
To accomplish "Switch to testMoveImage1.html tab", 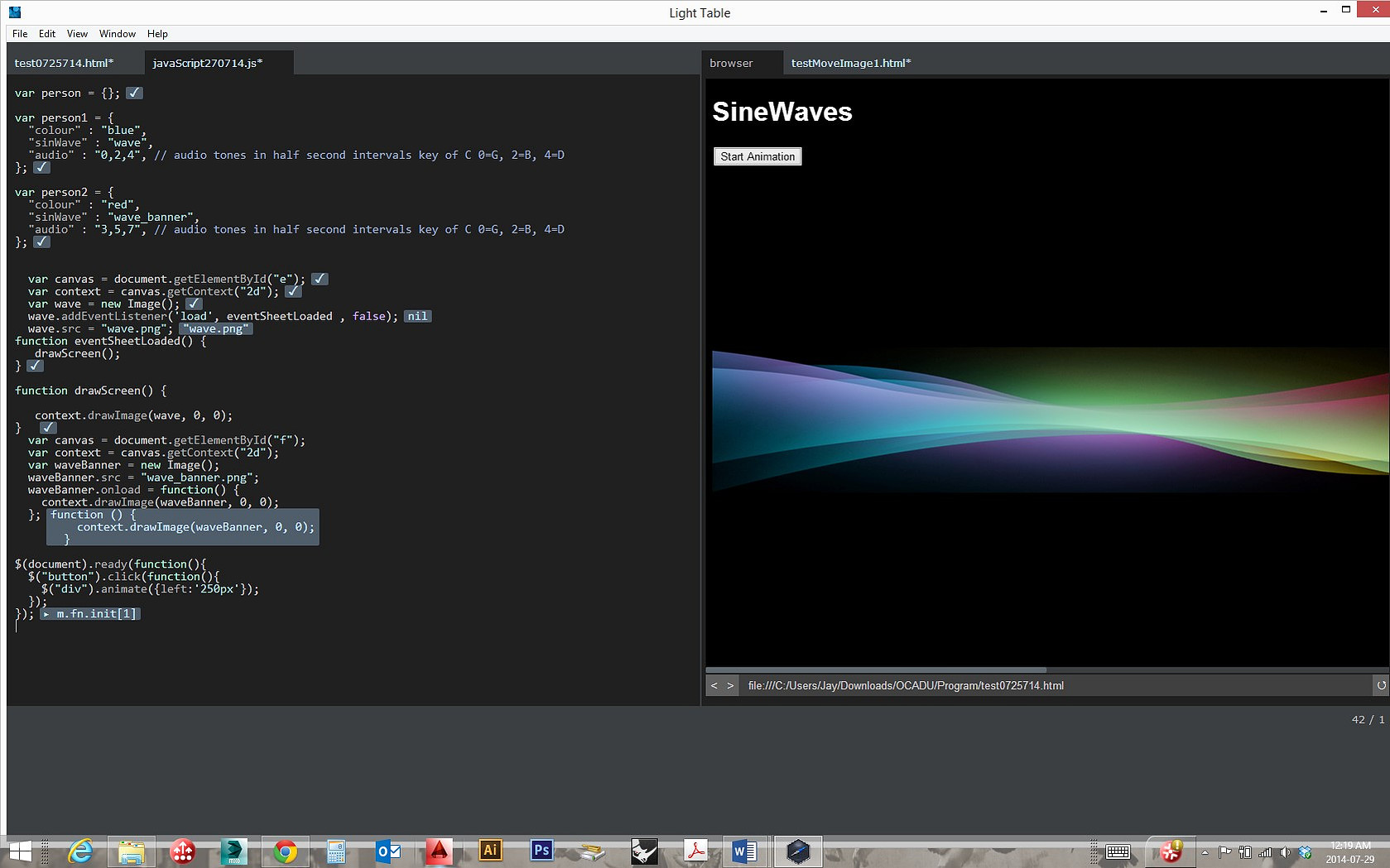I will click(x=851, y=63).
